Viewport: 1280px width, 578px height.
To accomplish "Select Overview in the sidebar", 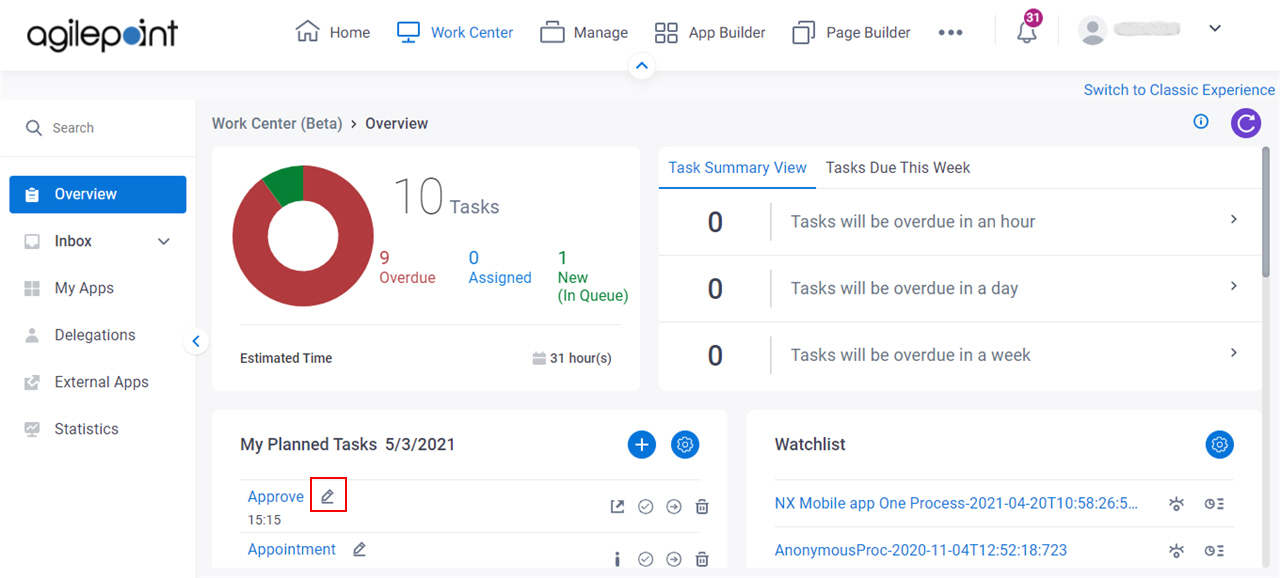I will click(x=98, y=194).
